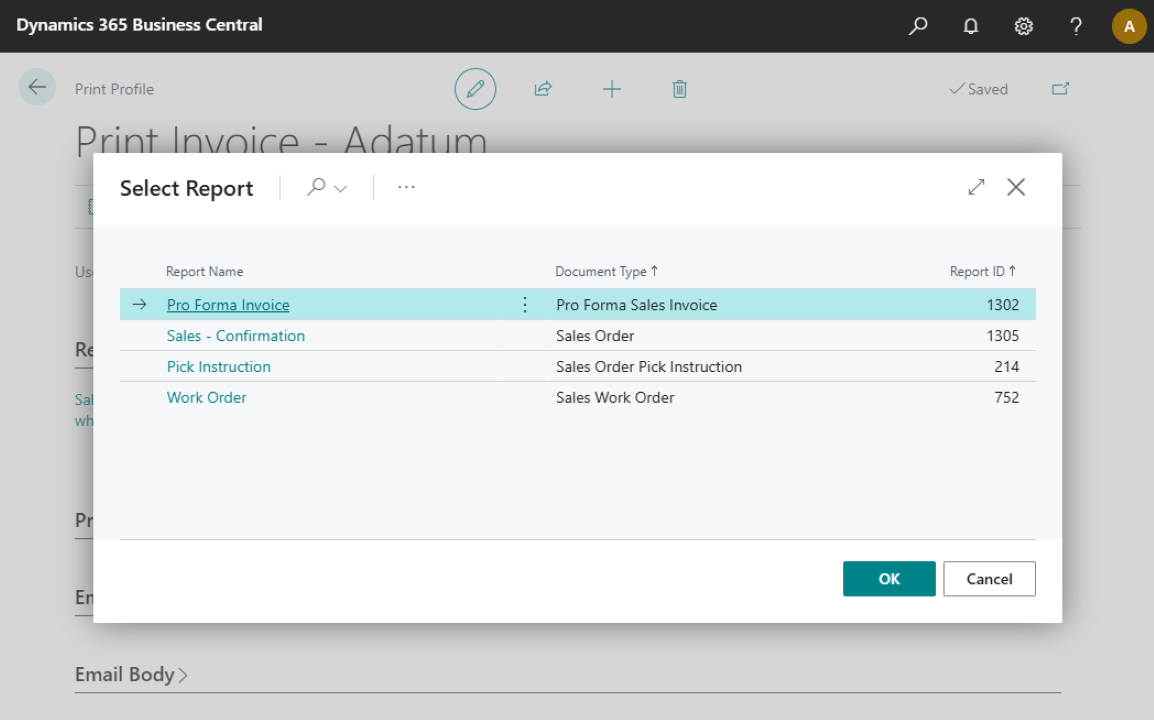
Task: Click the Sales Work Order cell
Action: pos(615,398)
